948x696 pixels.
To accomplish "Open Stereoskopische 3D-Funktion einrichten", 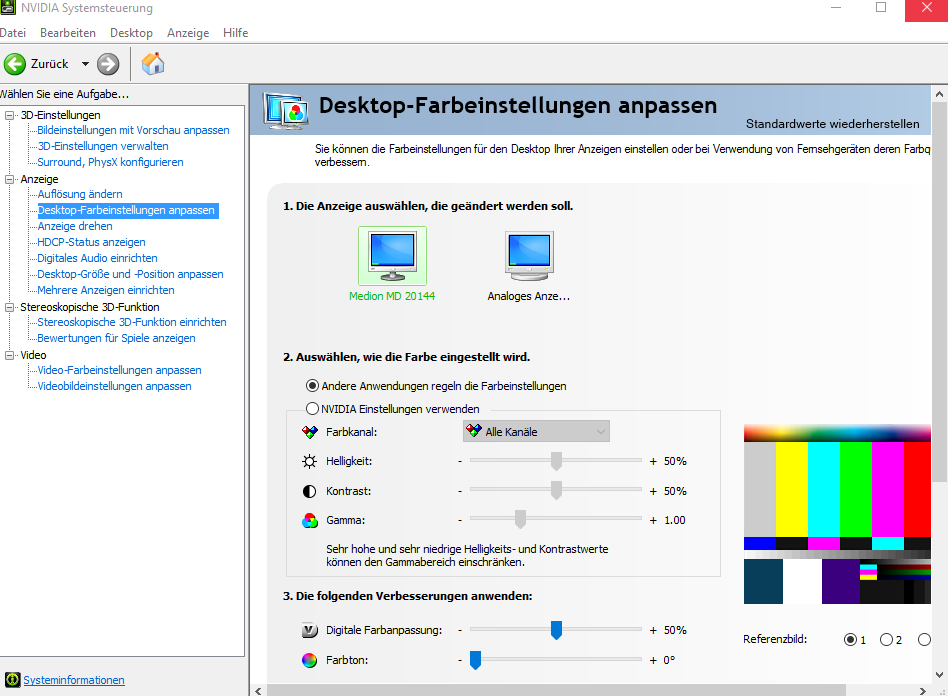I will click(x=132, y=322).
